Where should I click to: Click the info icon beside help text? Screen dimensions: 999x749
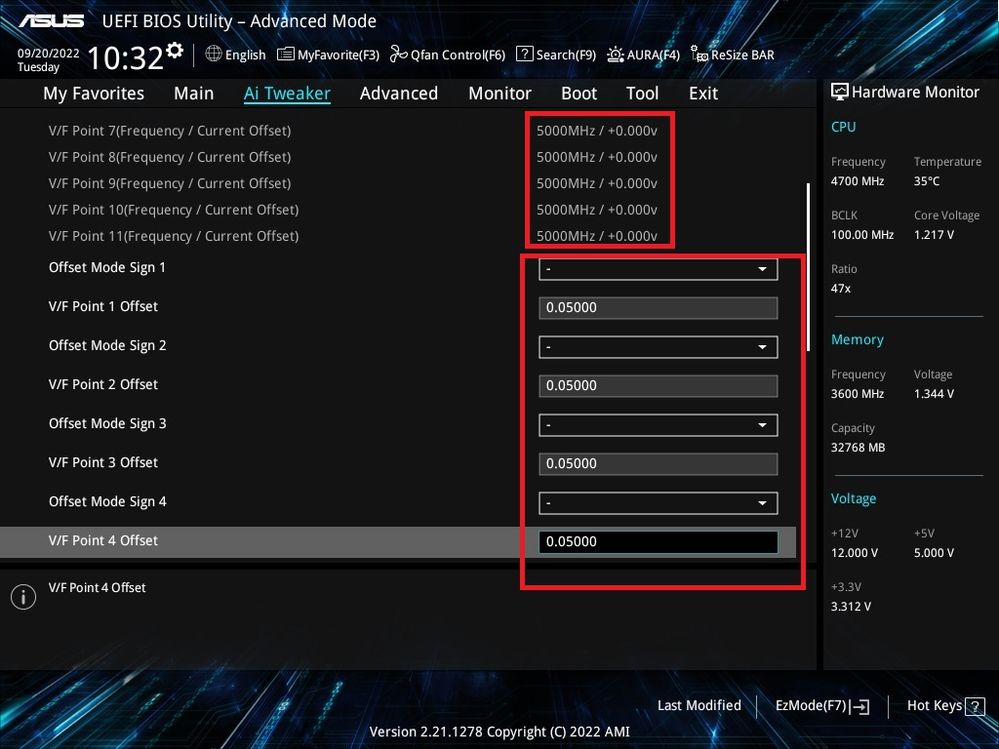[x=23, y=597]
